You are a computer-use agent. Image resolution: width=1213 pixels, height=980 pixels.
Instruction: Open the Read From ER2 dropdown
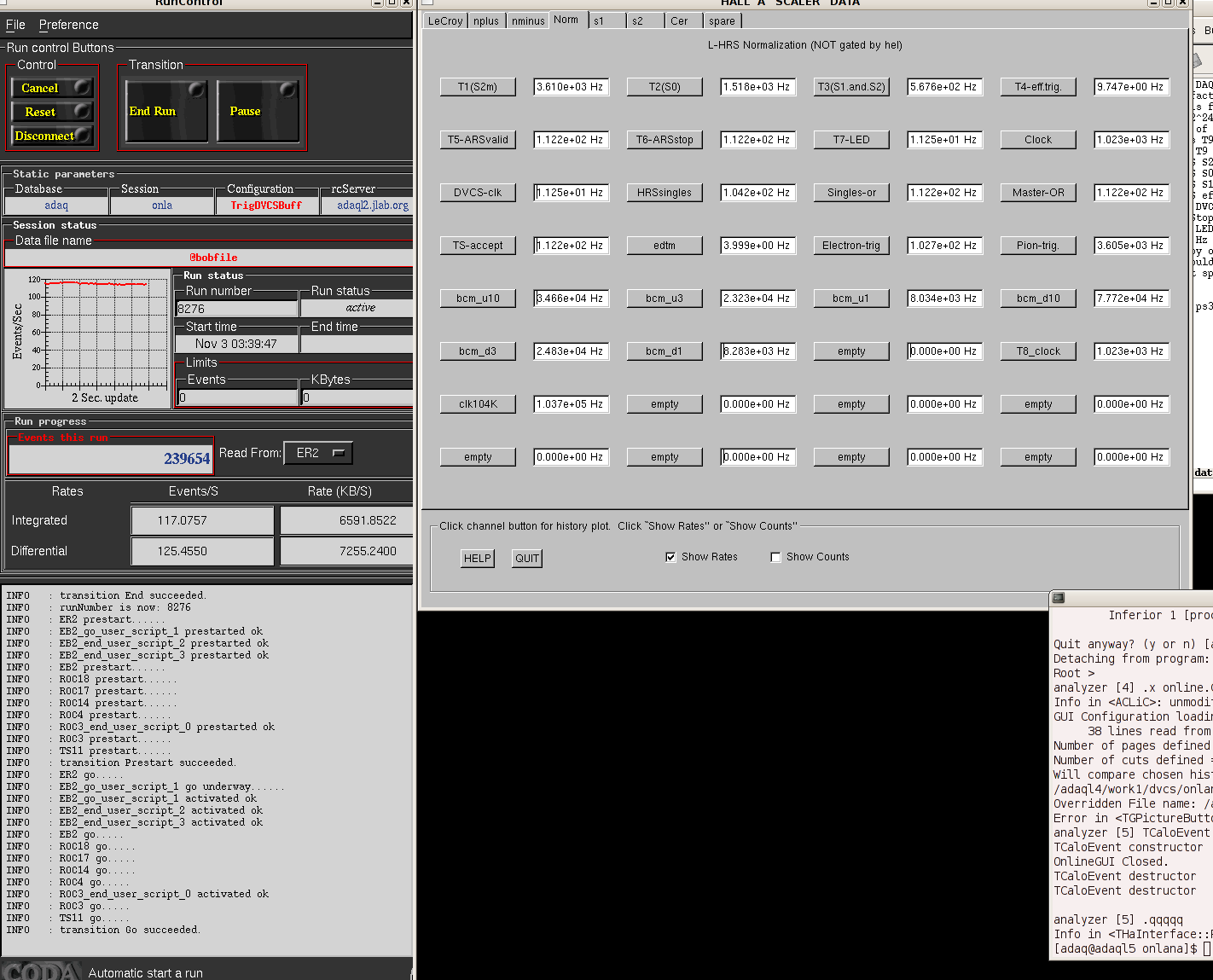[318, 453]
